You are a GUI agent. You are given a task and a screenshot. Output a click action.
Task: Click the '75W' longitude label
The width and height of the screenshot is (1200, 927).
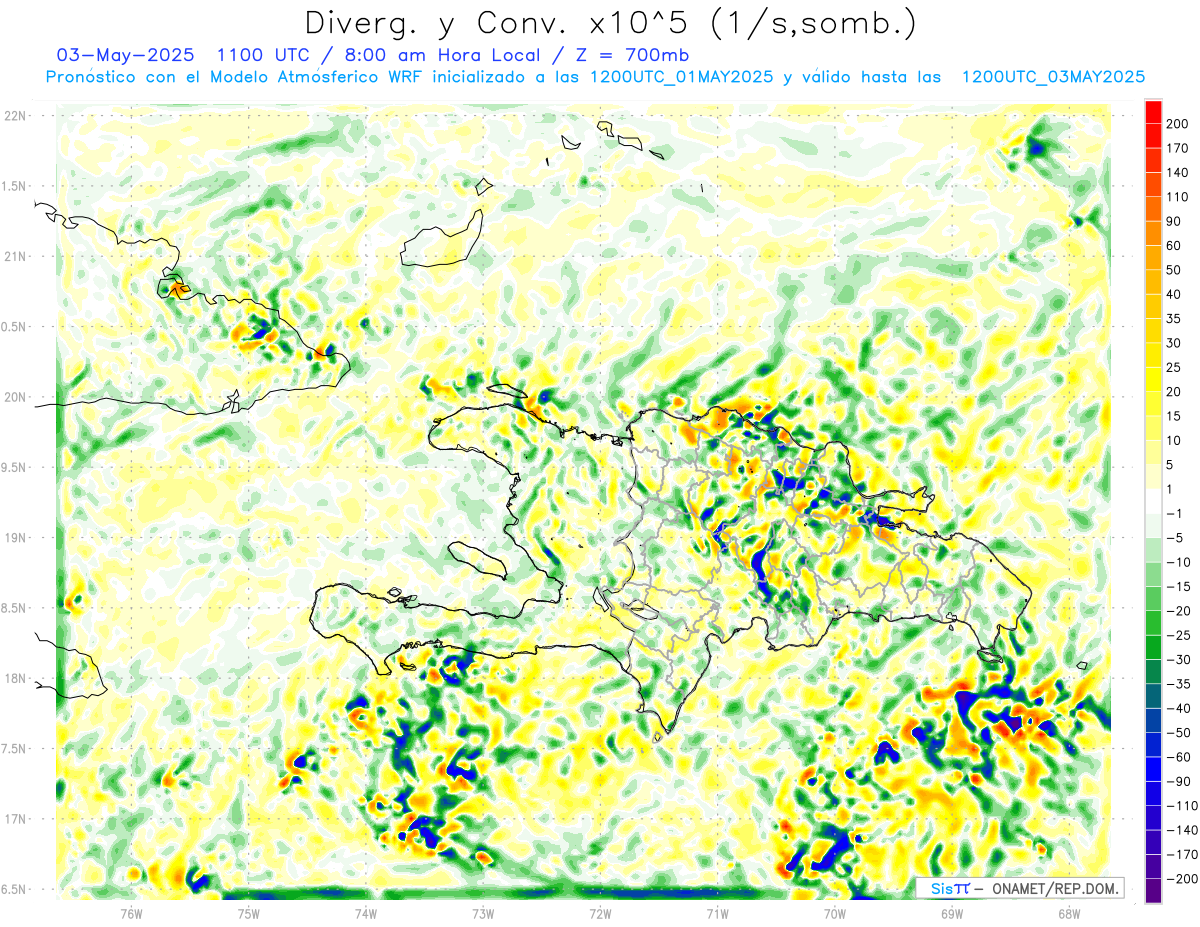248,913
